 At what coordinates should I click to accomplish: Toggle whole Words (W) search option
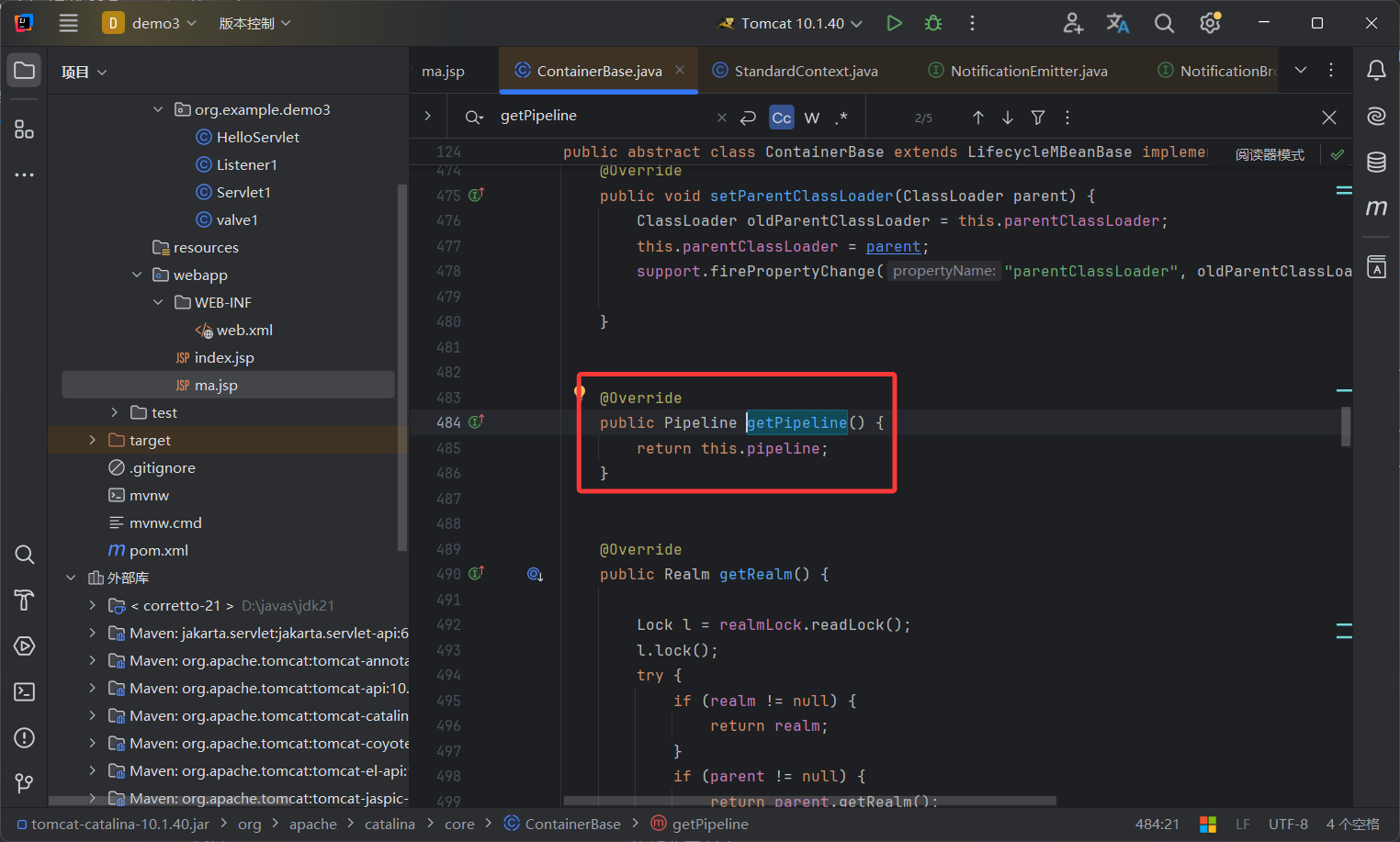[811, 118]
